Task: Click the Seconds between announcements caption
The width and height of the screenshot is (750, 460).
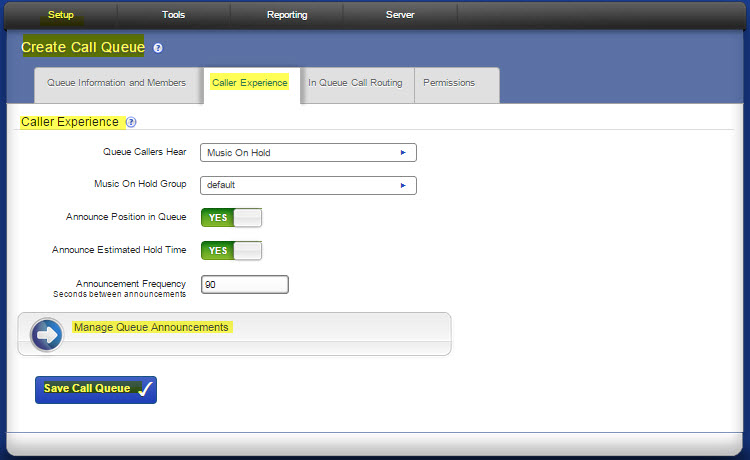Action: 120,294
